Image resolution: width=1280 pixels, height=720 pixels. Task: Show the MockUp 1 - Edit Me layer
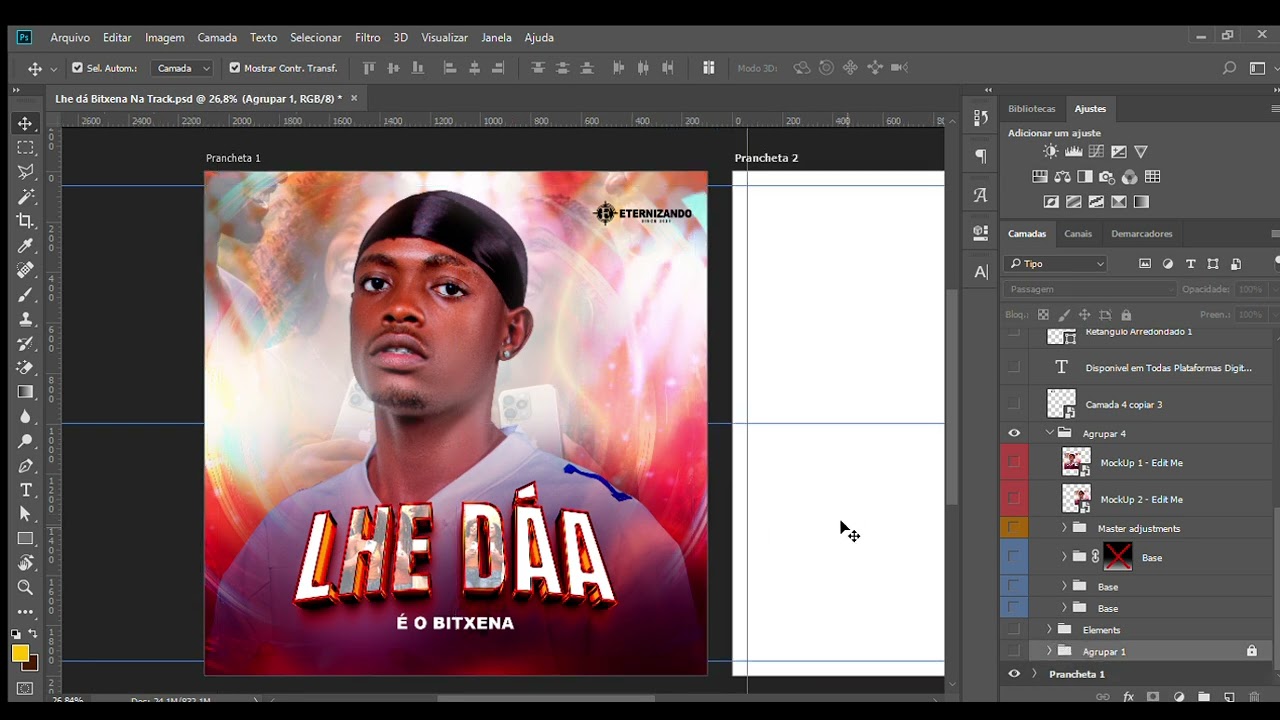click(x=1014, y=462)
